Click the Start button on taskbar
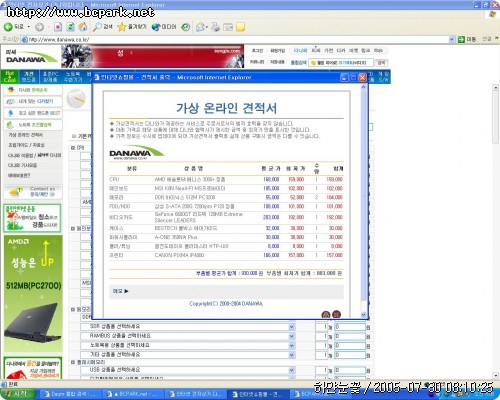This screenshot has height=400, width=500. 18,394
